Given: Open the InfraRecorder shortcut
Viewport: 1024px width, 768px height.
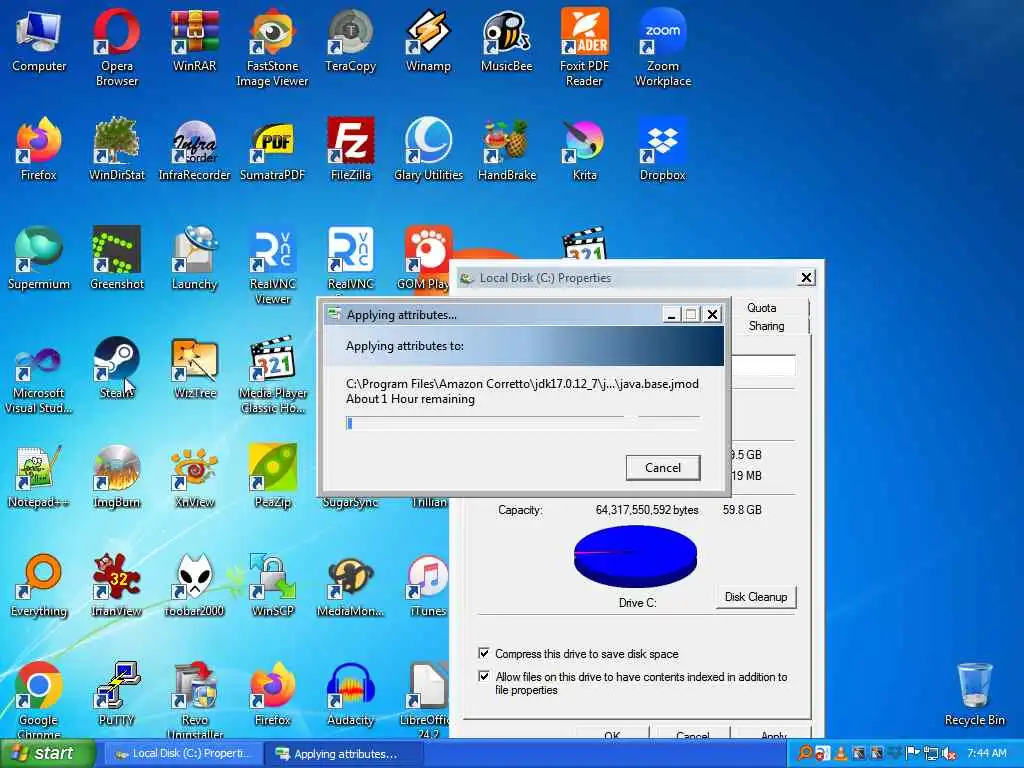Looking at the screenshot, I should click(194, 149).
